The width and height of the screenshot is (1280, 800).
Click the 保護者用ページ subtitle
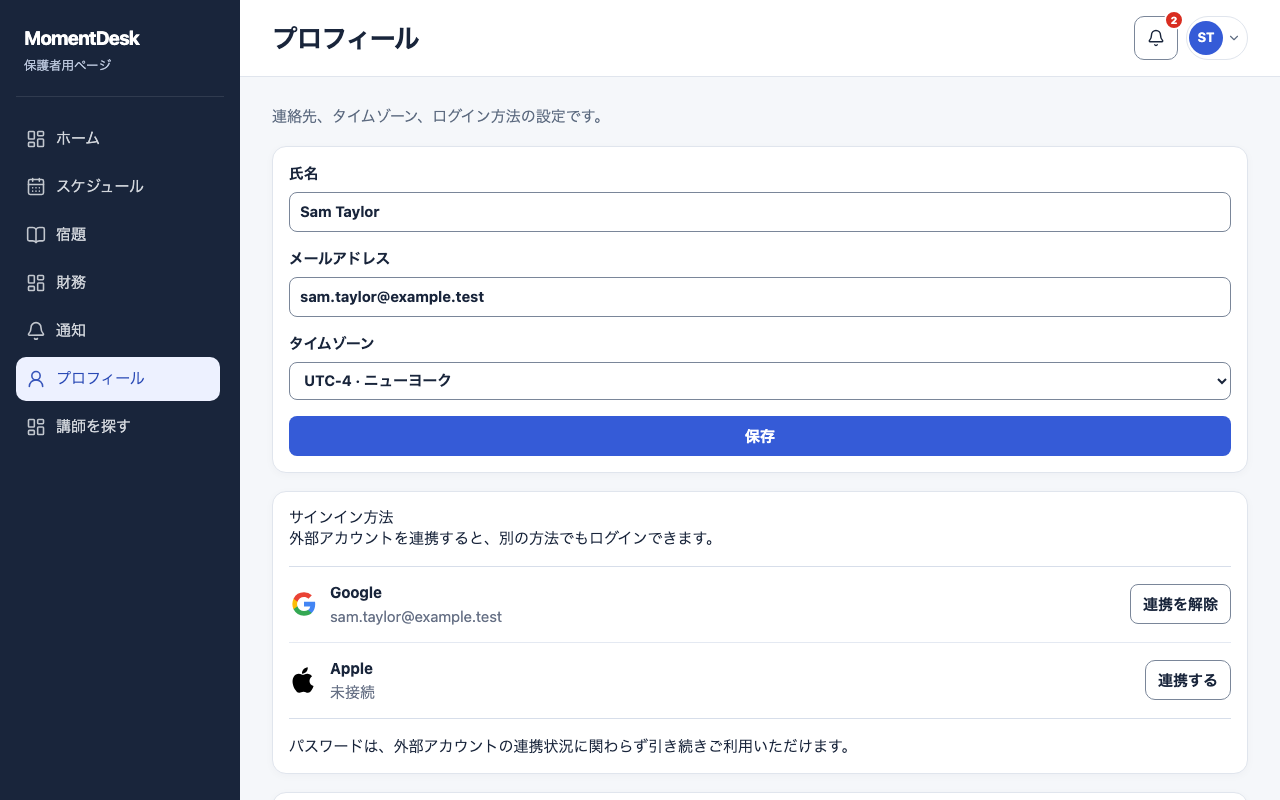(x=68, y=65)
